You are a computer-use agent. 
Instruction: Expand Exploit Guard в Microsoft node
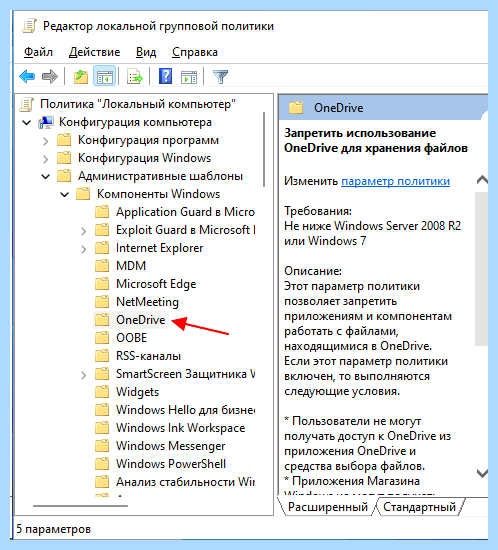click(83, 231)
